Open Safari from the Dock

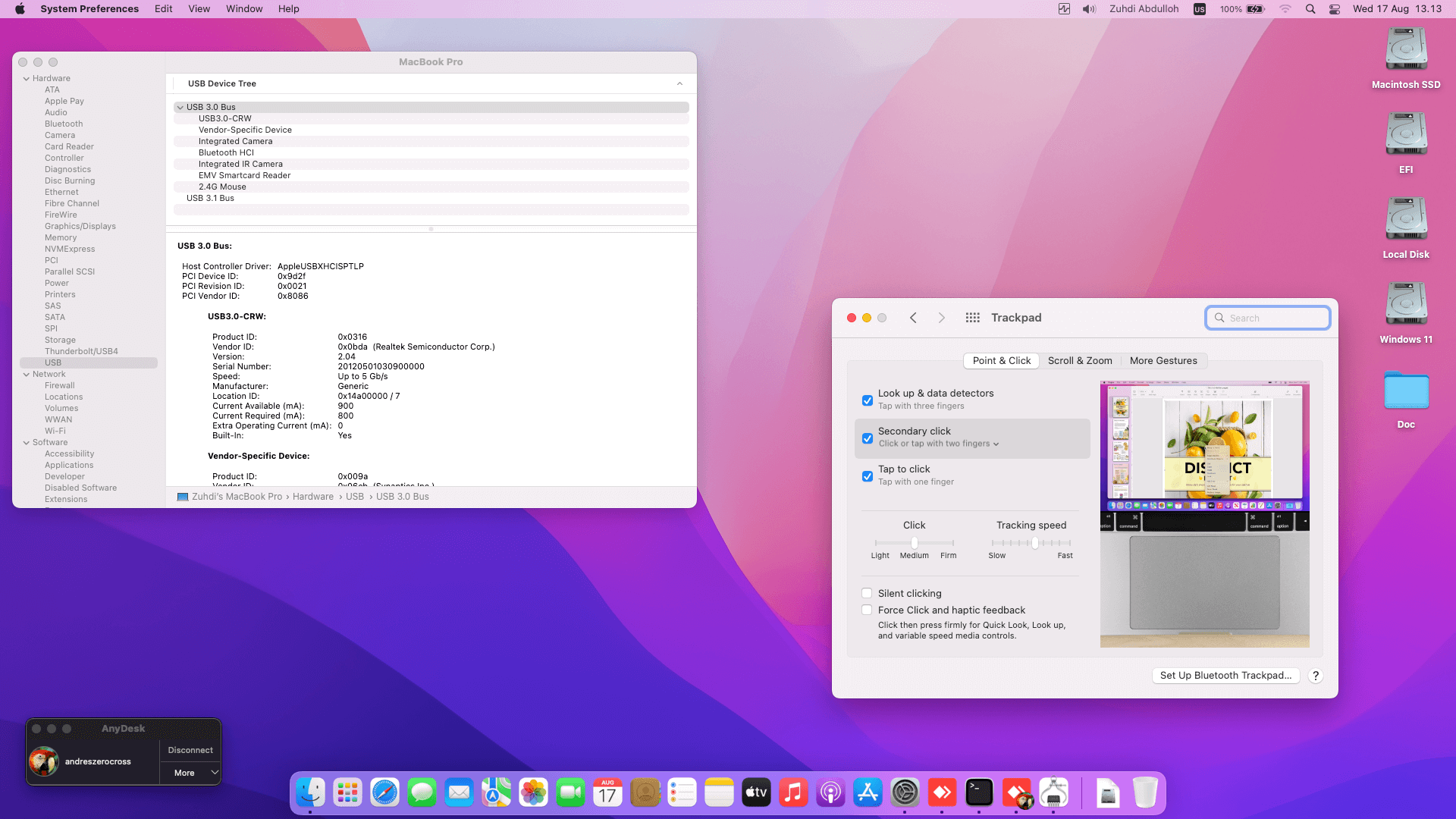pyautogui.click(x=384, y=793)
